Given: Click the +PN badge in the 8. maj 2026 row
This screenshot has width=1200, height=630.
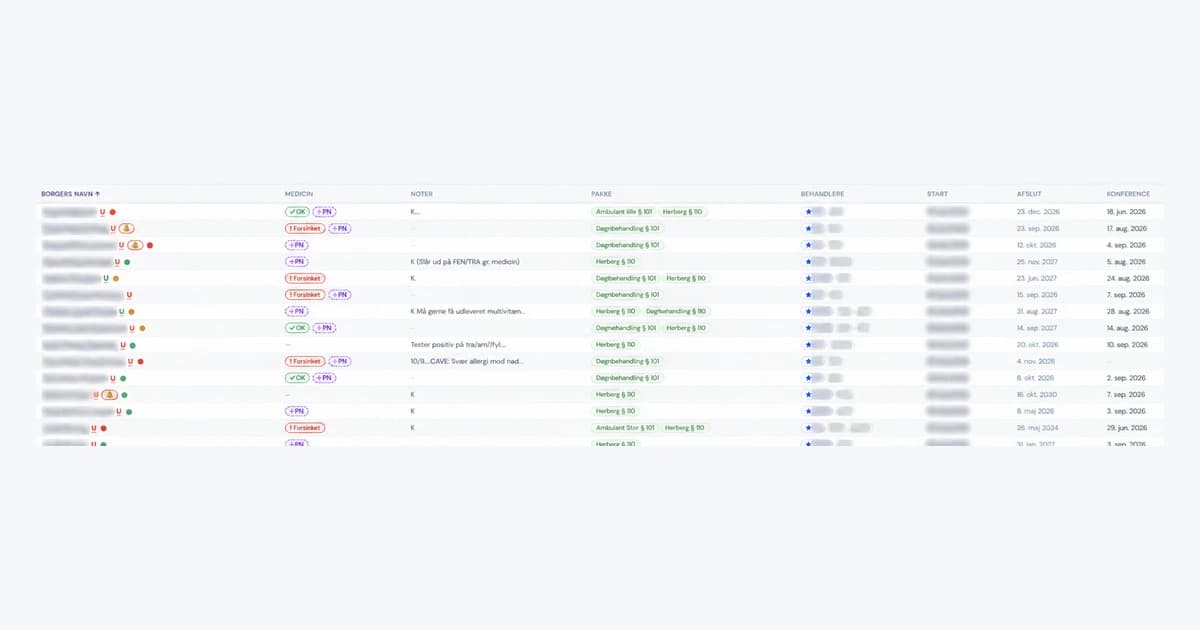Looking at the screenshot, I should (x=296, y=411).
